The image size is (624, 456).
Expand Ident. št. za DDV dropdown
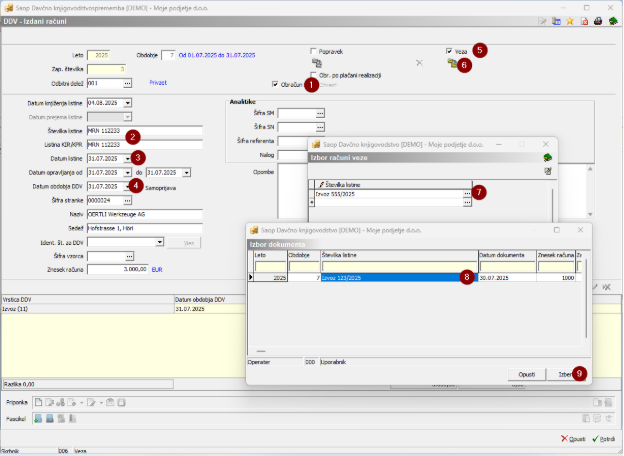pyautogui.click(x=159, y=242)
